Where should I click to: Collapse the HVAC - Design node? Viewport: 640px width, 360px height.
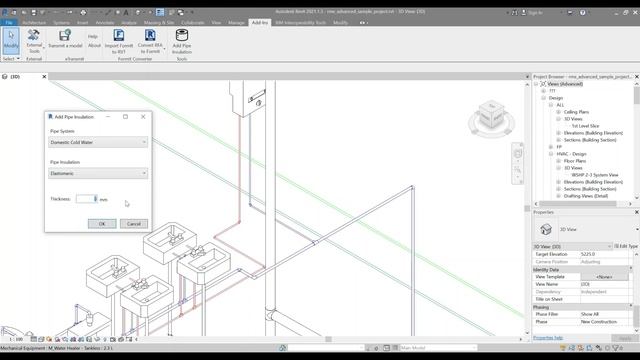pos(551,154)
